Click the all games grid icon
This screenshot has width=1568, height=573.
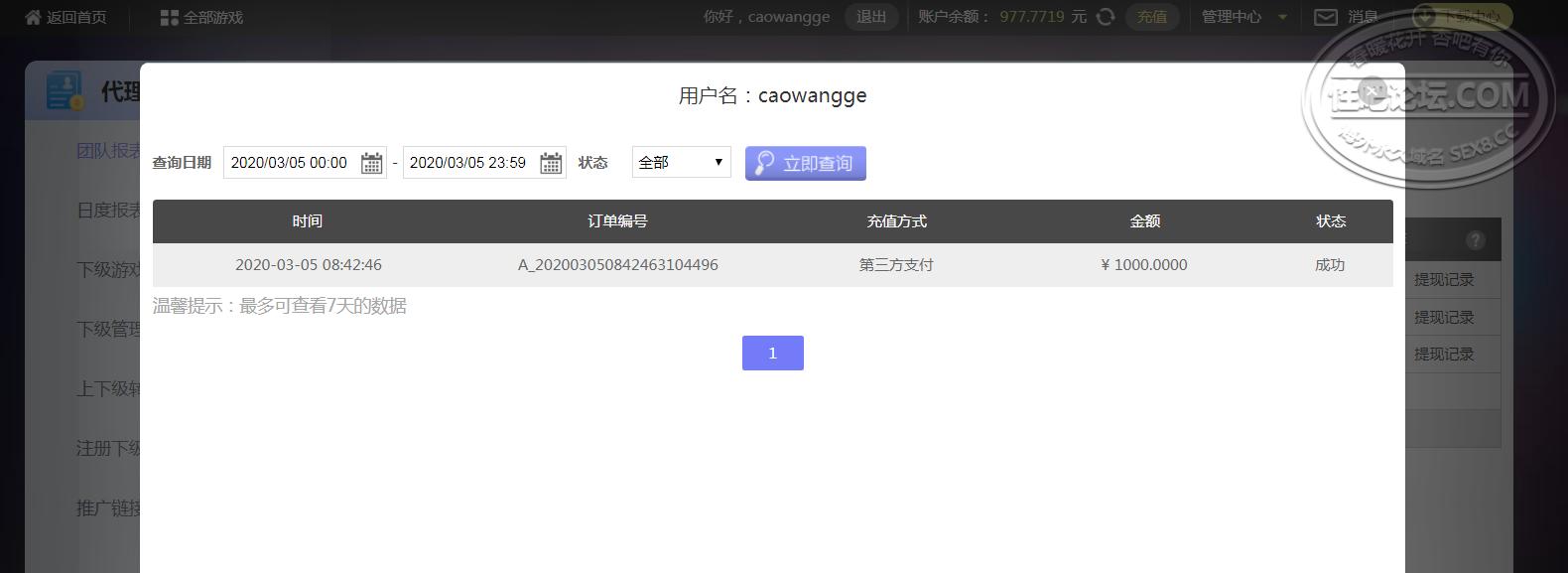pos(169,18)
